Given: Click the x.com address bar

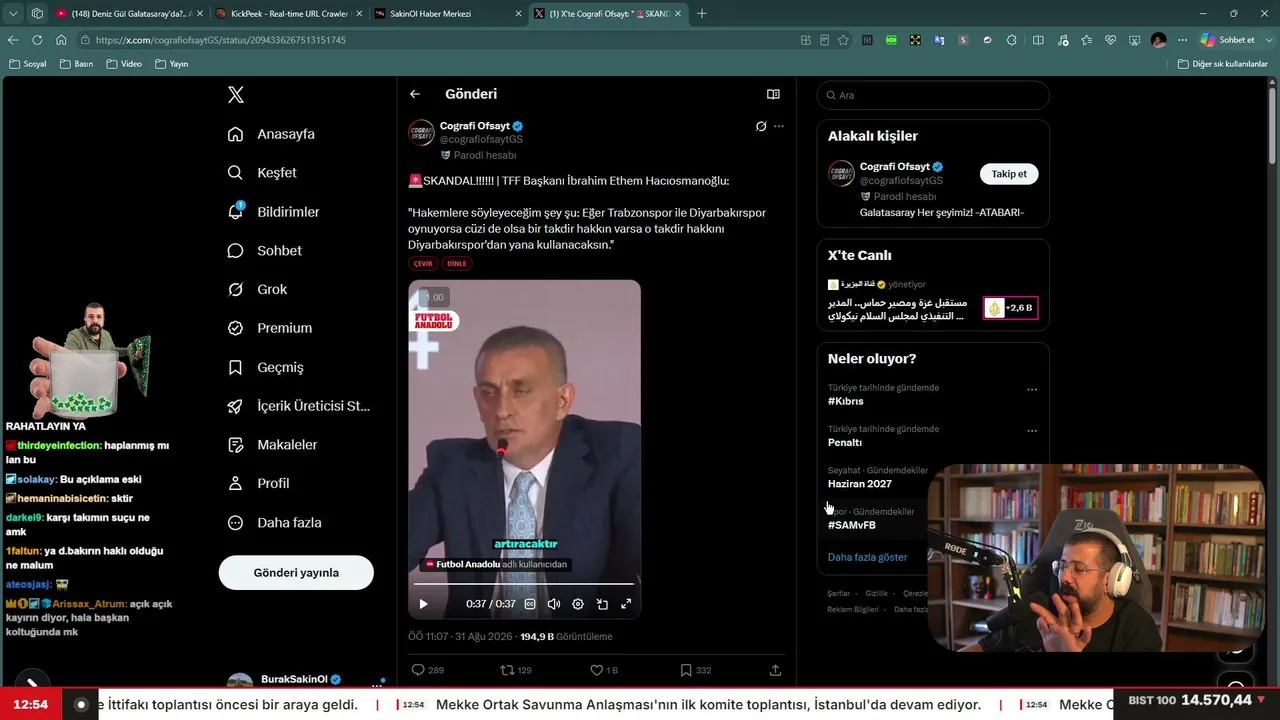Looking at the screenshot, I should [440, 40].
